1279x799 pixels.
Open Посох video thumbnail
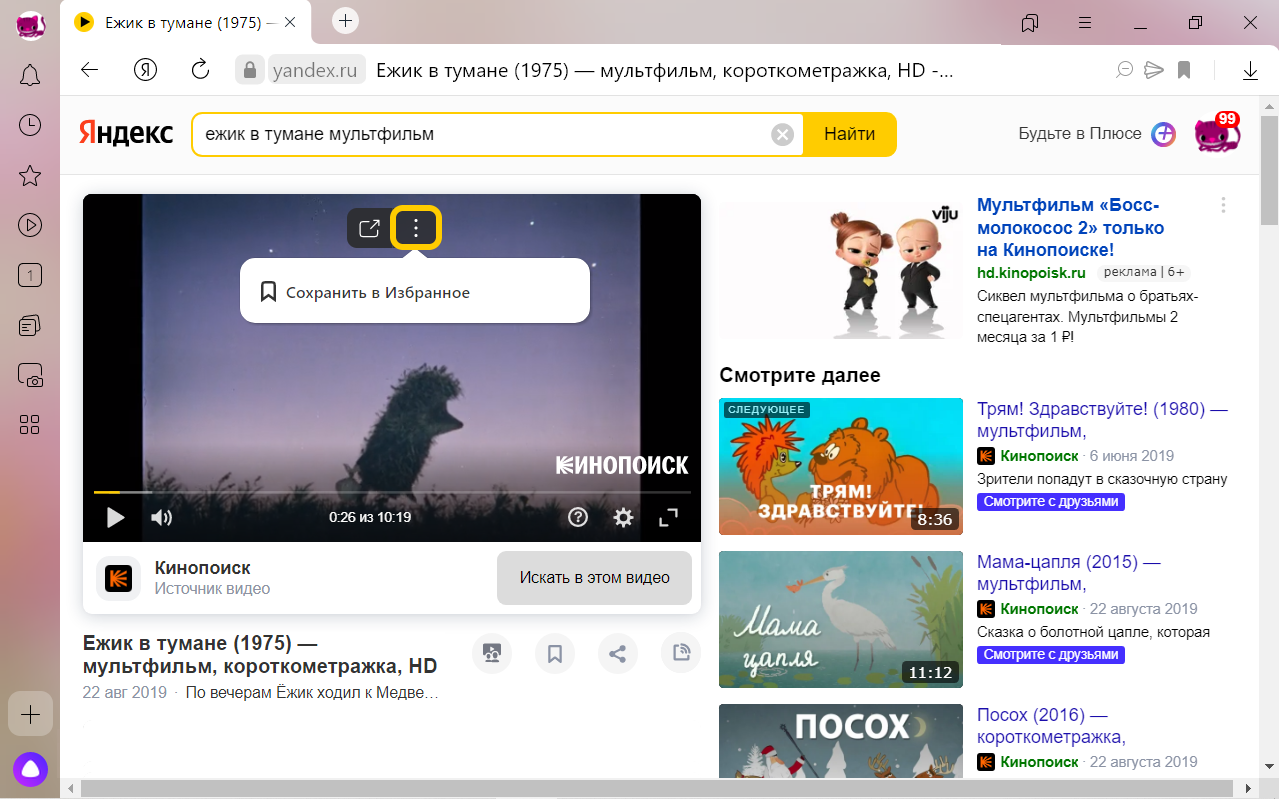[841, 741]
